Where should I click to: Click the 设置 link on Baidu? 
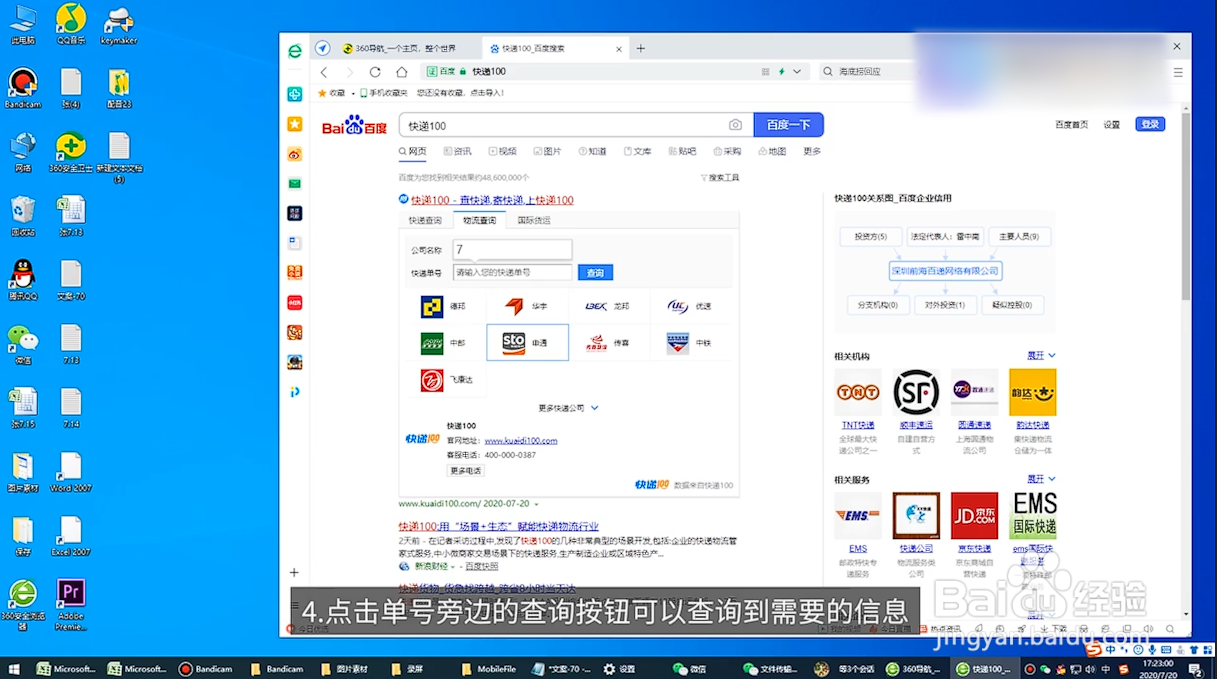(1112, 124)
